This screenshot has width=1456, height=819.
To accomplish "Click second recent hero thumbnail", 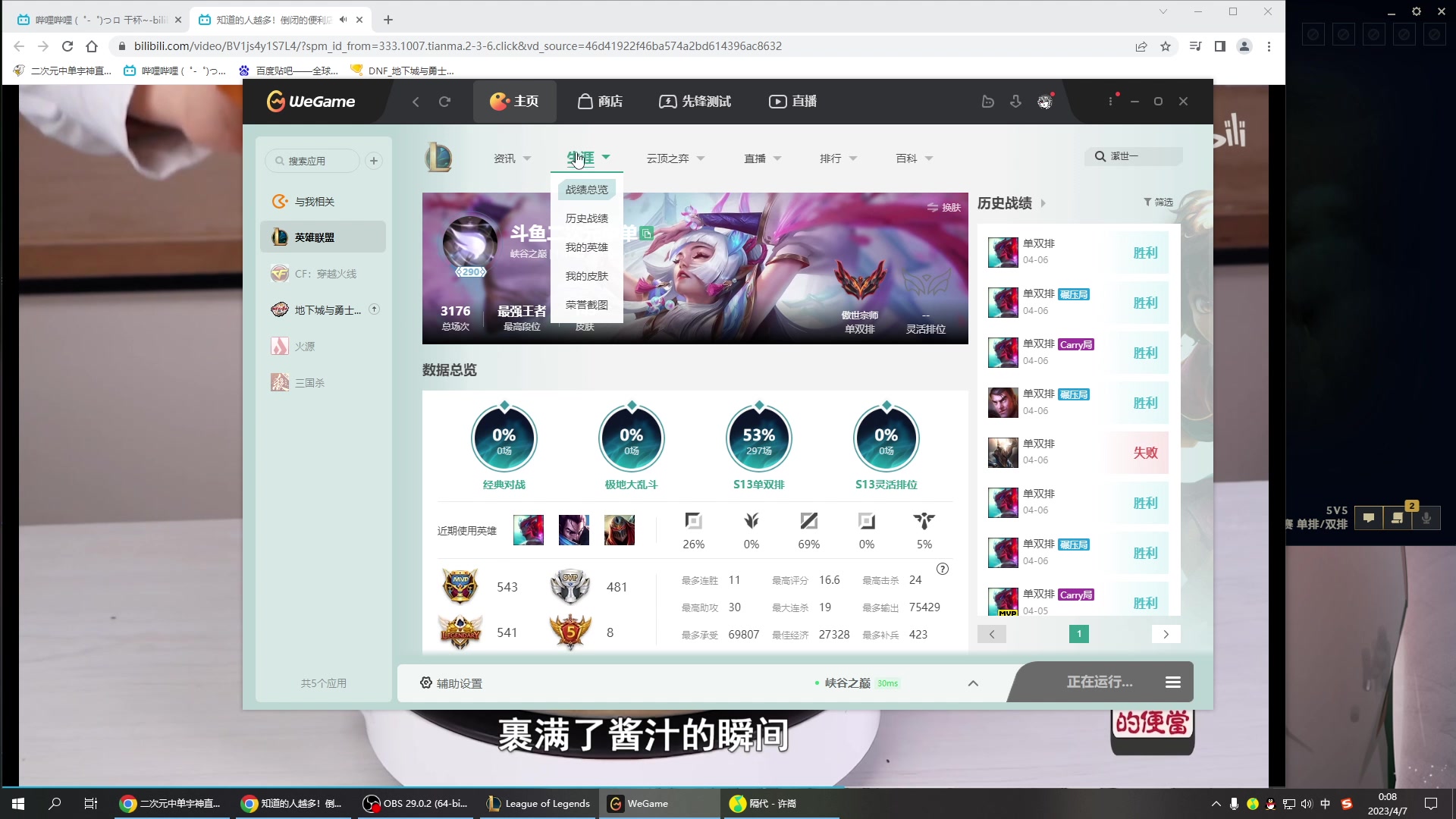I will (574, 530).
